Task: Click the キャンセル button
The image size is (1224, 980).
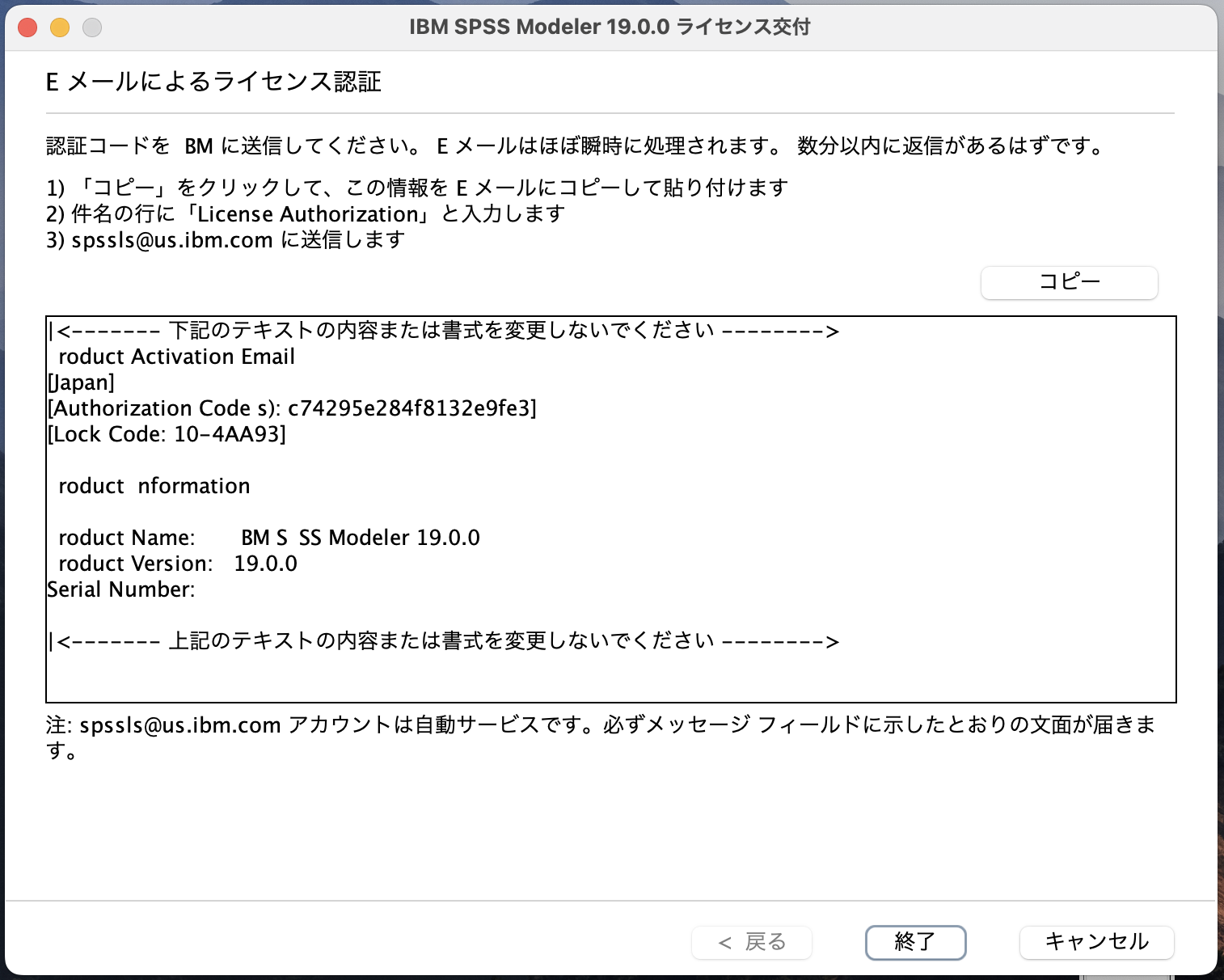Action: click(1096, 942)
